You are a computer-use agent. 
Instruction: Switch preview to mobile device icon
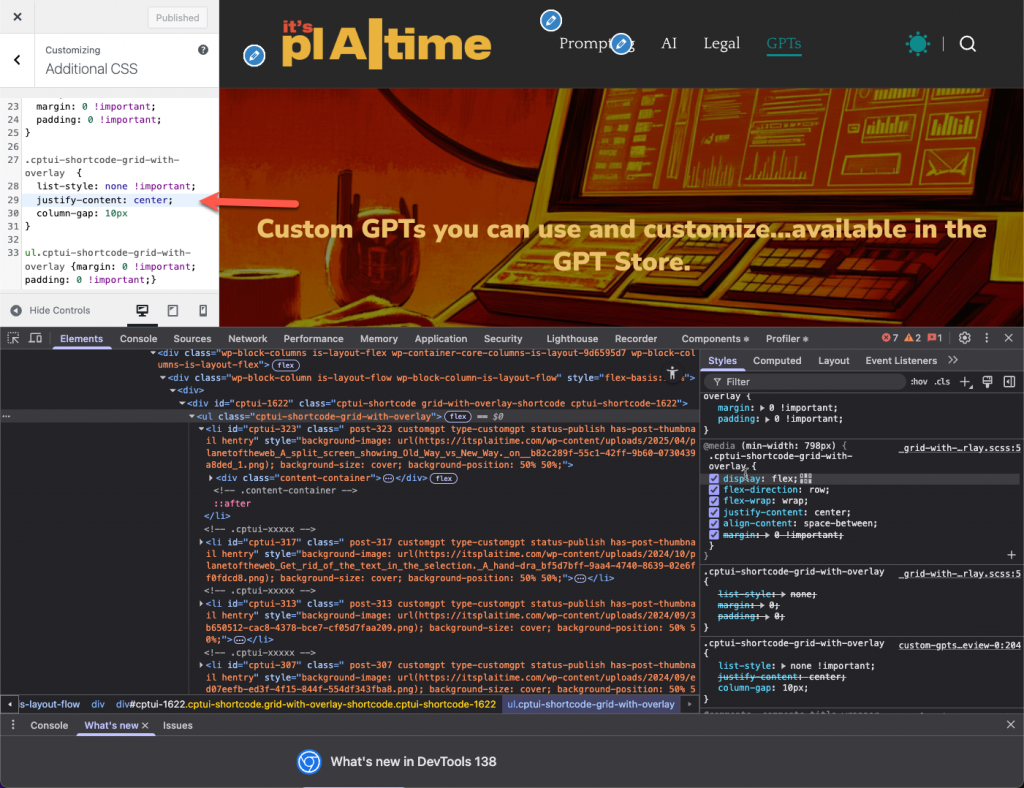(x=203, y=311)
